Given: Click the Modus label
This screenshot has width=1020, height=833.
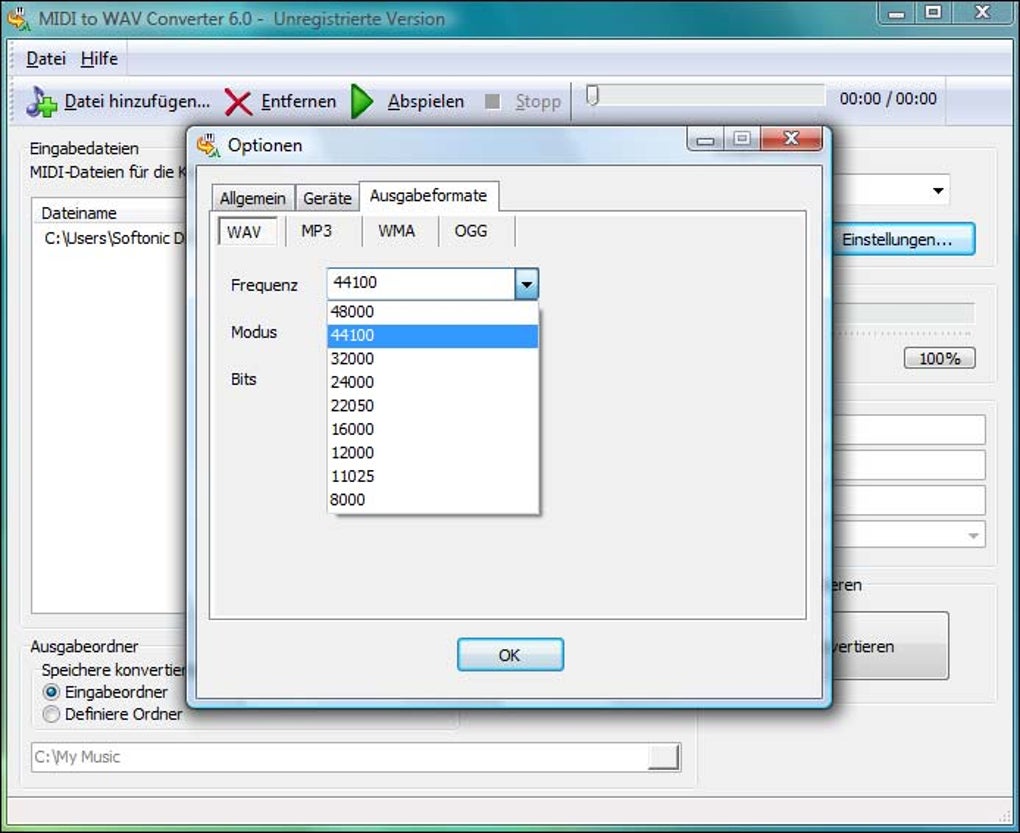Looking at the screenshot, I should pos(254,332).
